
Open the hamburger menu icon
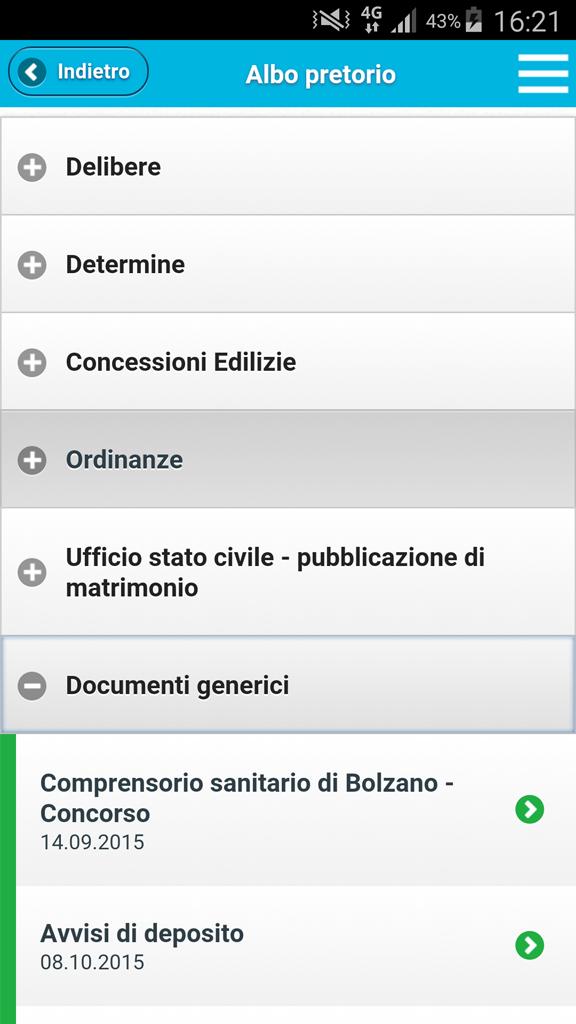543,74
